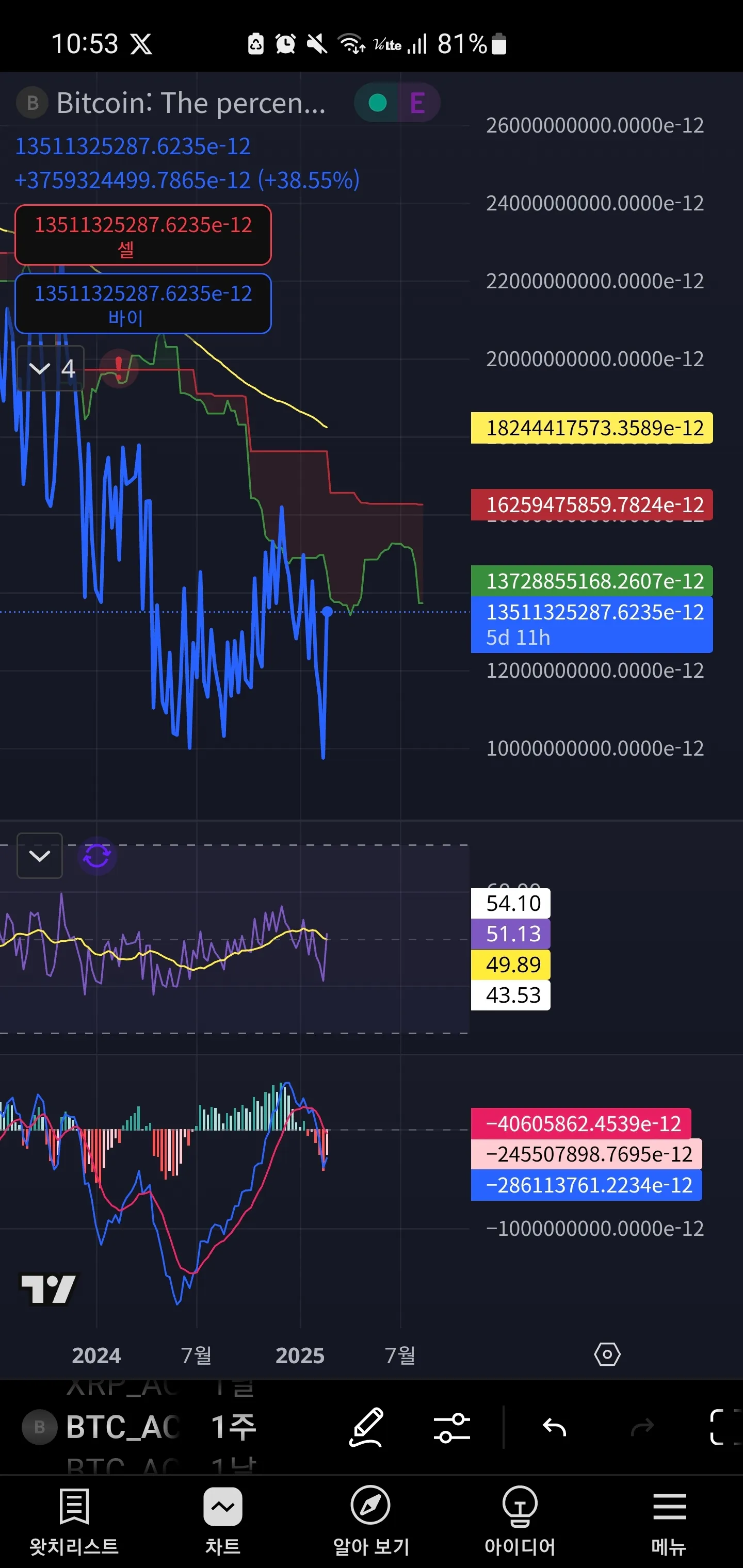Open the X app notification icon

pos(141,44)
